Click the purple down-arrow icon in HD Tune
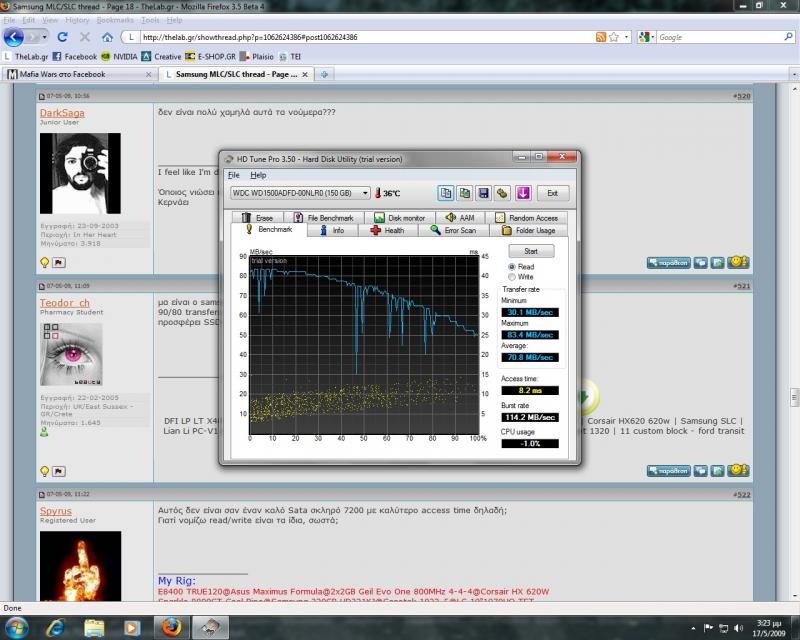The width and height of the screenshot is (800, 640). pos(523,193)
